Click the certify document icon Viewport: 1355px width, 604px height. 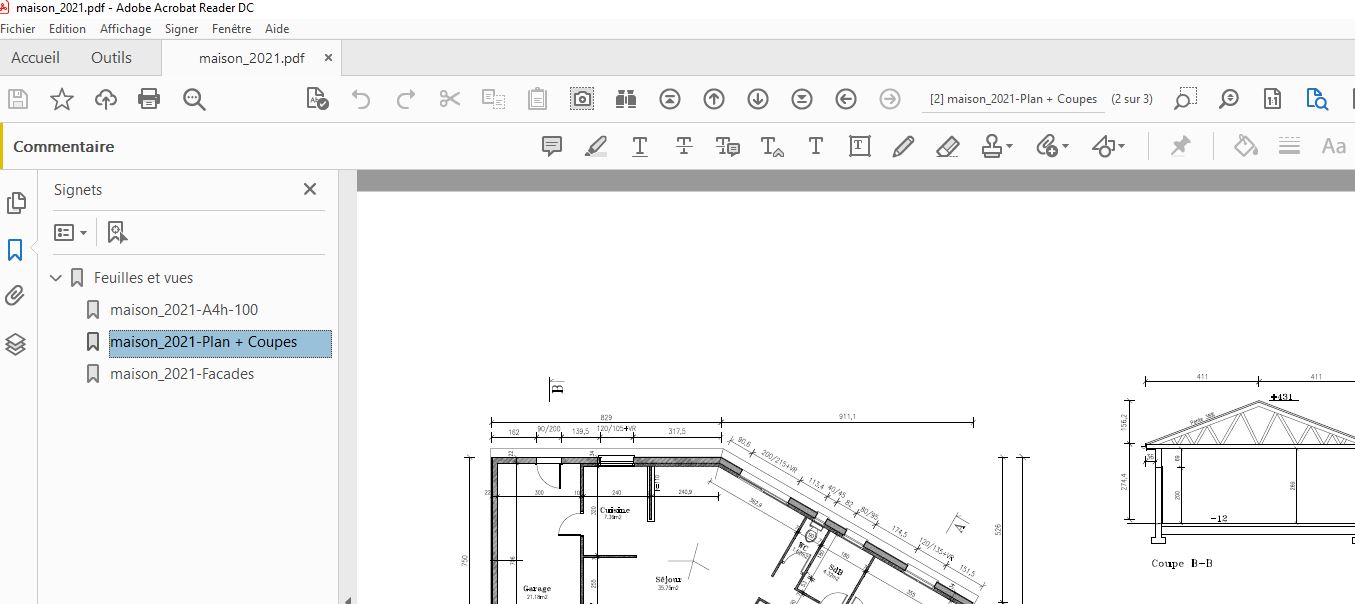317,99
